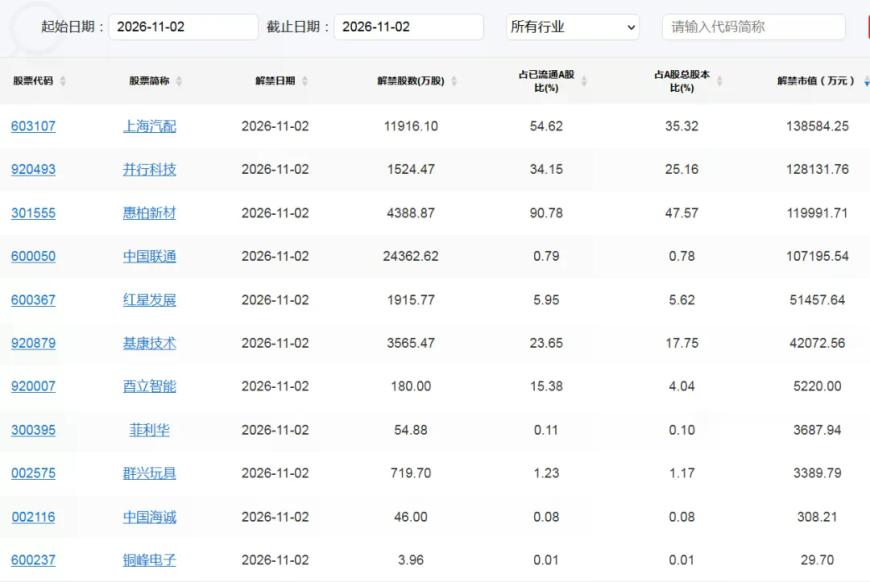Sort by 占A股总股本比(%) column arrows
This screenshot has width=870, height=582.
719,81
